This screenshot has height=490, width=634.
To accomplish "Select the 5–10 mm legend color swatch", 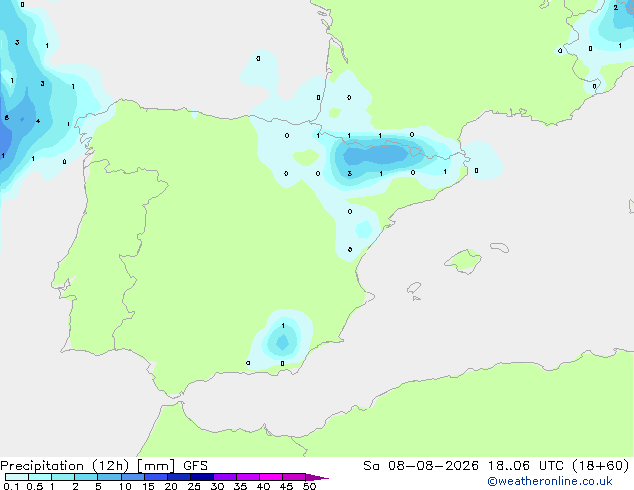I will [109, 477].
